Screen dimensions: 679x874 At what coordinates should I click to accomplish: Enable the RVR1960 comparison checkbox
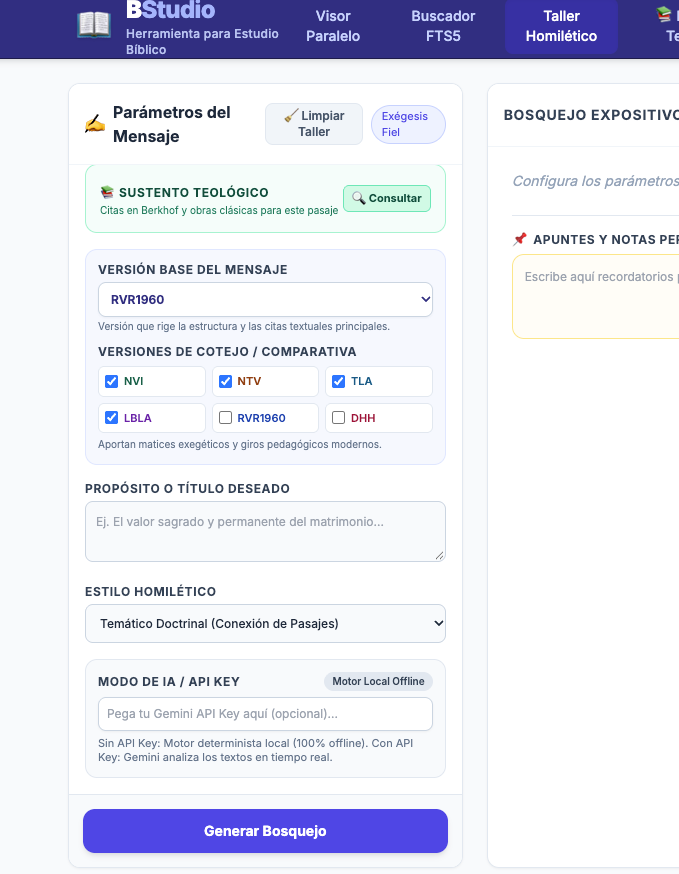tap(225, 417)
